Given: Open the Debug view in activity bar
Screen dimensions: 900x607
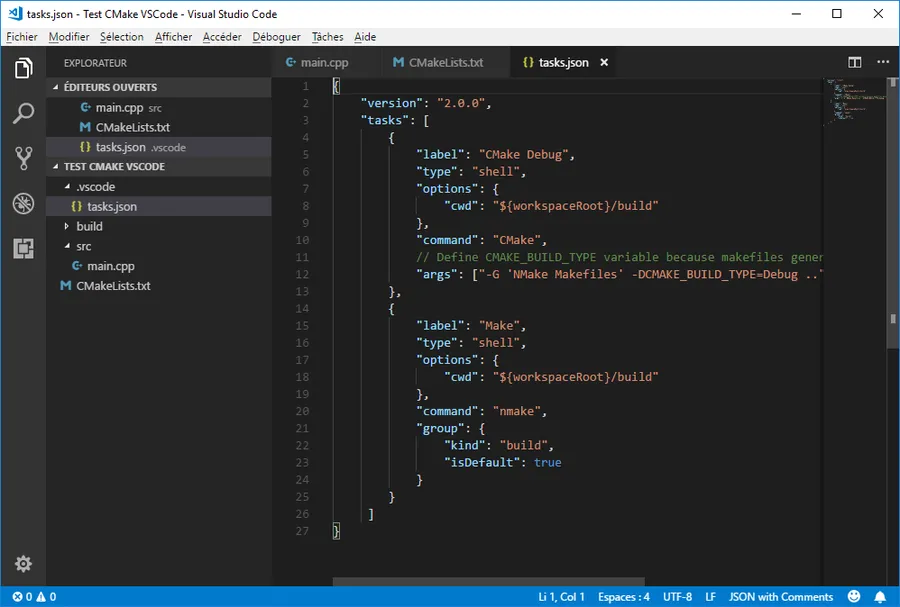Looking at the screenshot, I should [x=23, y=204].
